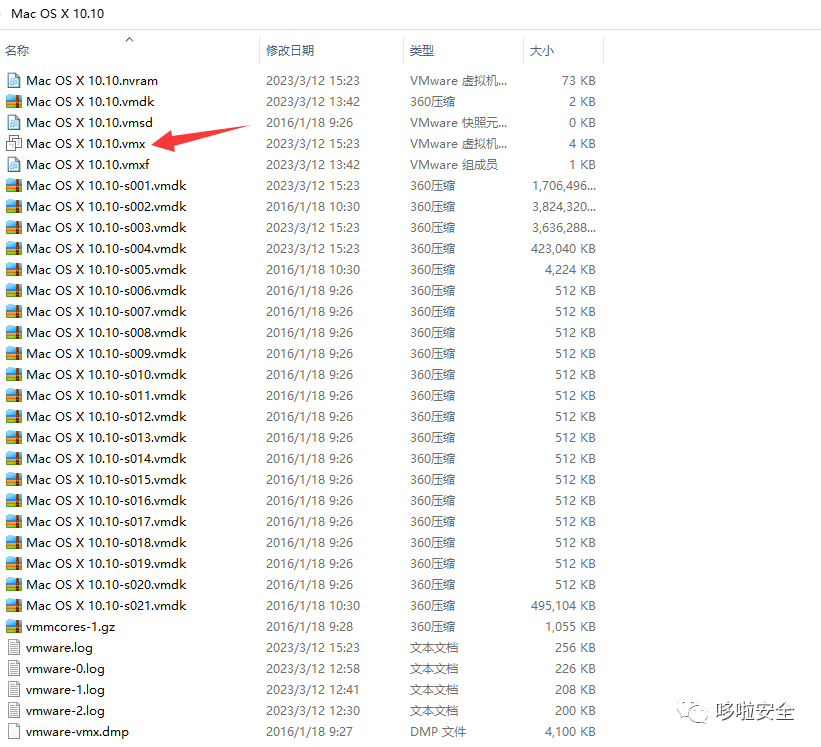This screenshot has height=747, width=821.
Task: Click the VMware 组成员 type of the vmxf file
Action: (x=453, y=164)
